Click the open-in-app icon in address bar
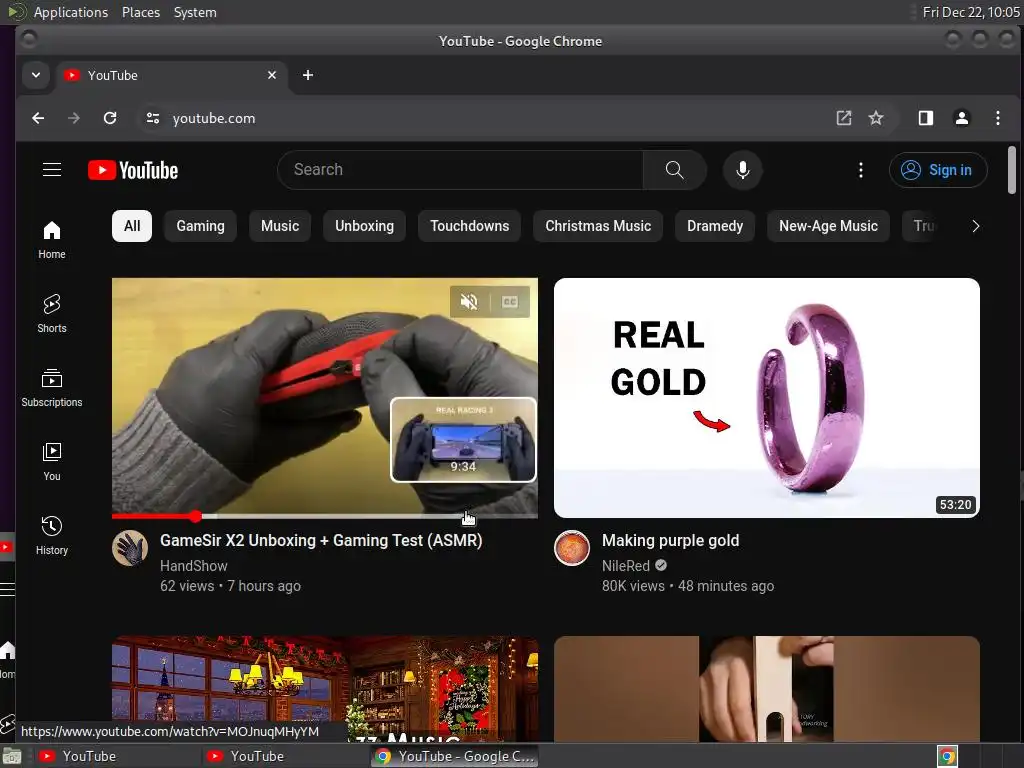1024x768 pixels. pyautogui.click(x=844, y=118)
